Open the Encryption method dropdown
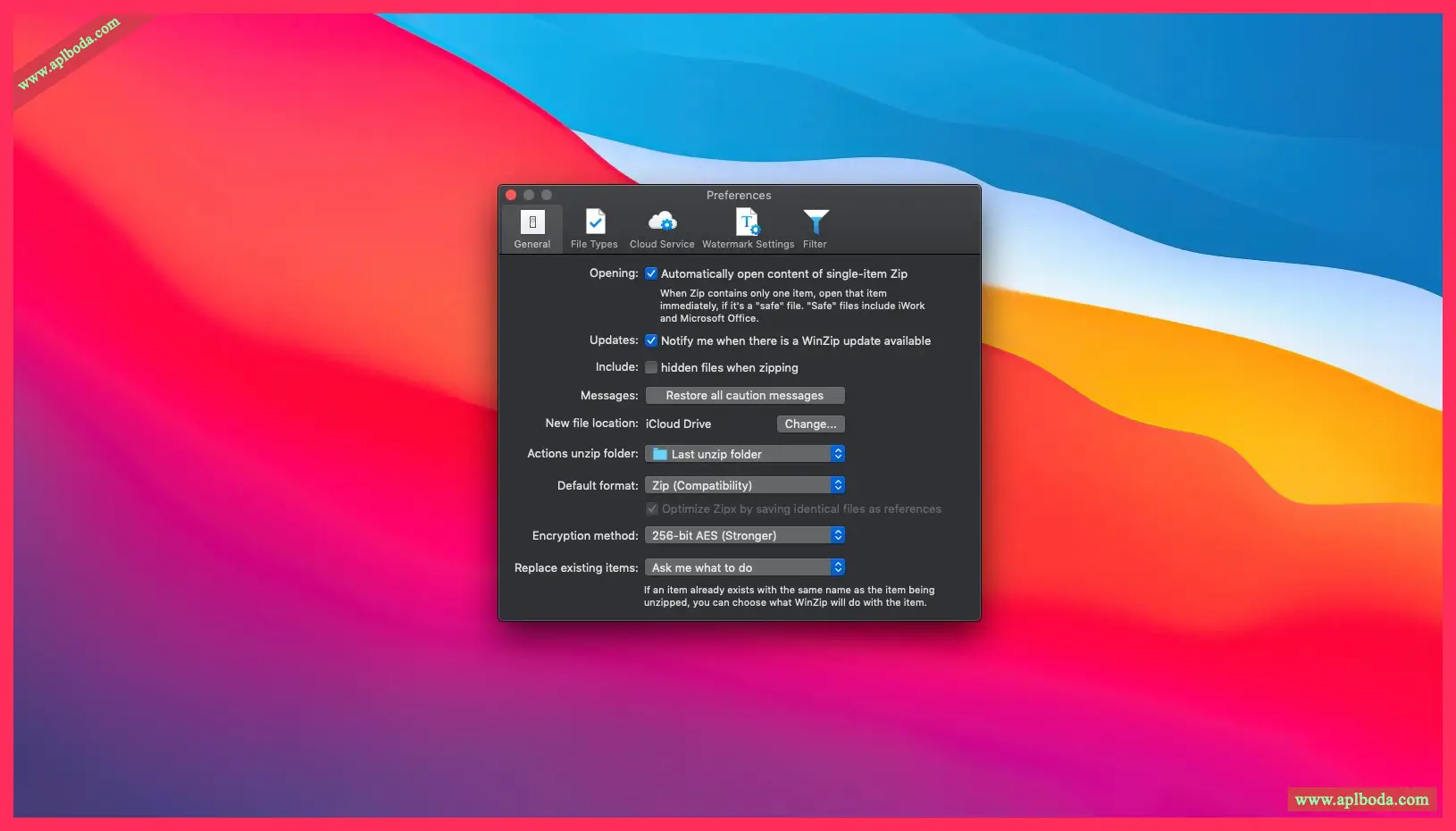 (x=745, y=535)
